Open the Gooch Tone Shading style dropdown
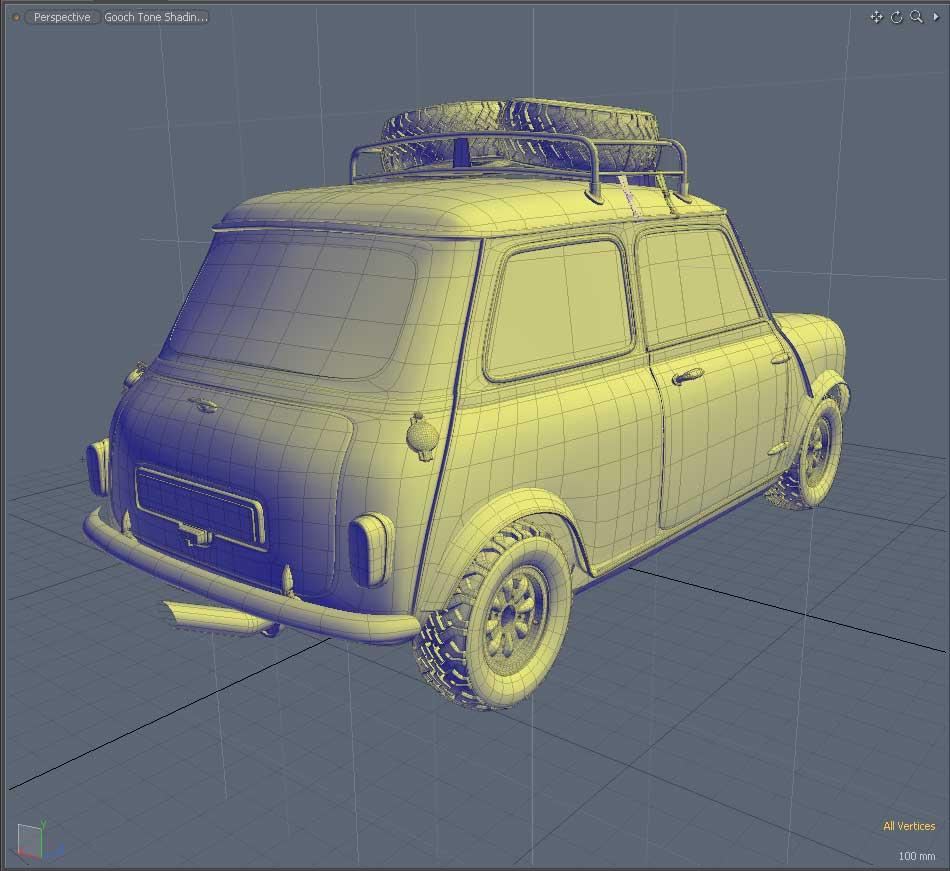Screen dimensions: 950x871 [155, 16]
